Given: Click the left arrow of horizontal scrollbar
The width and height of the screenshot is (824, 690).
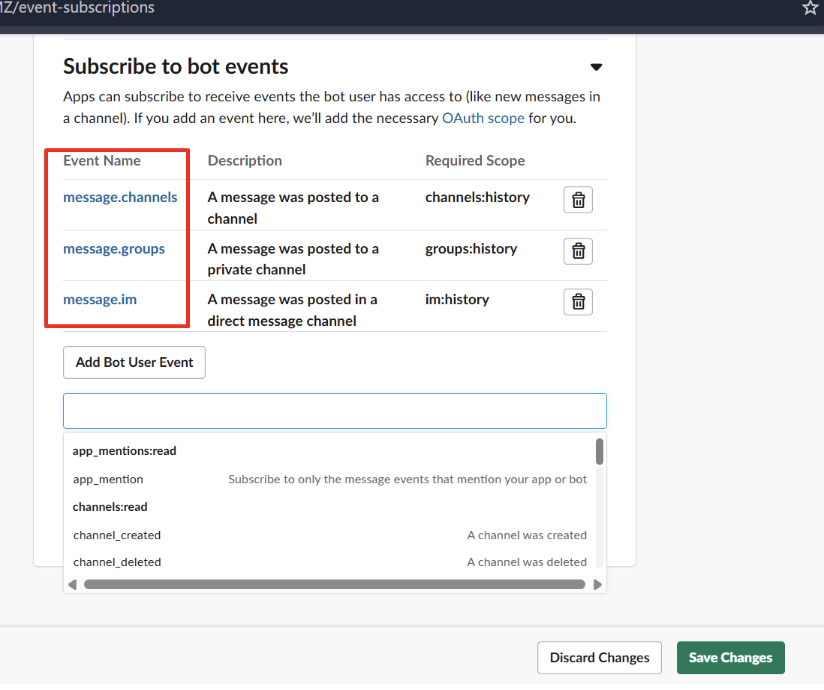Looking at the screenshot, I should coord(73,584).
